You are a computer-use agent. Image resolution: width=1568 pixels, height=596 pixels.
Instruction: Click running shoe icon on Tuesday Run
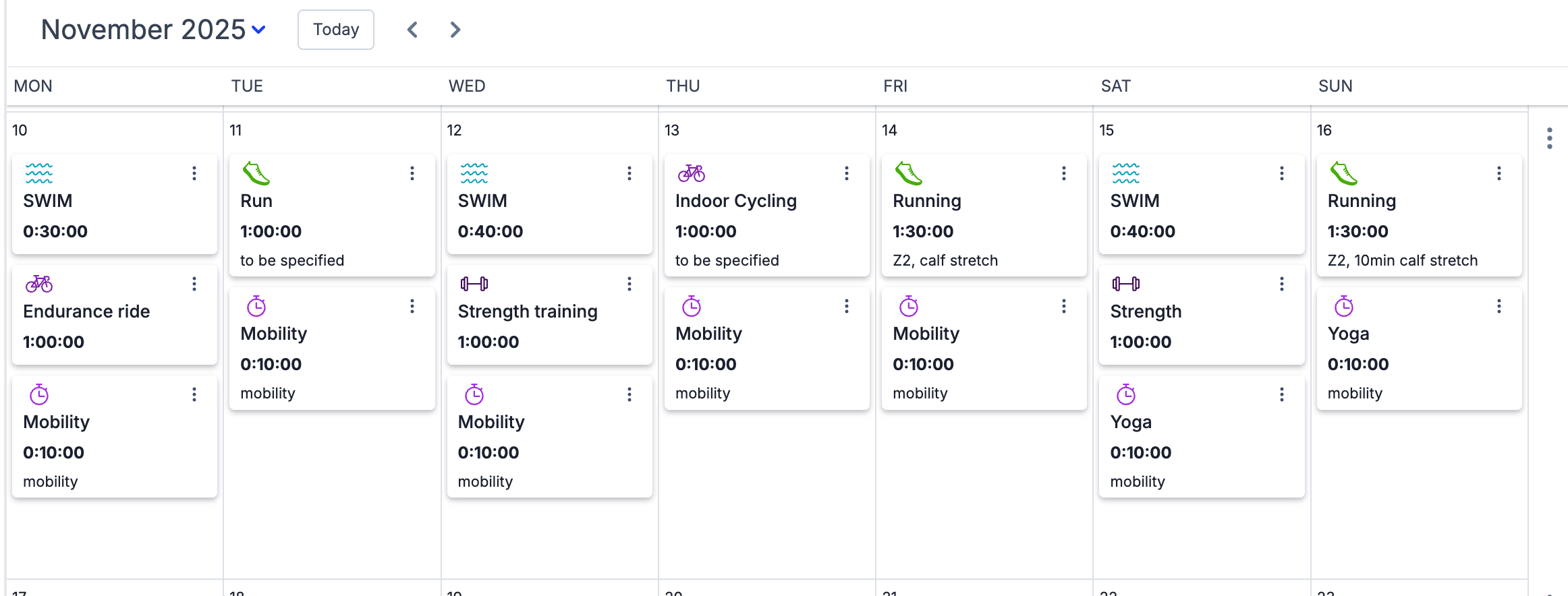pos(256,173)
